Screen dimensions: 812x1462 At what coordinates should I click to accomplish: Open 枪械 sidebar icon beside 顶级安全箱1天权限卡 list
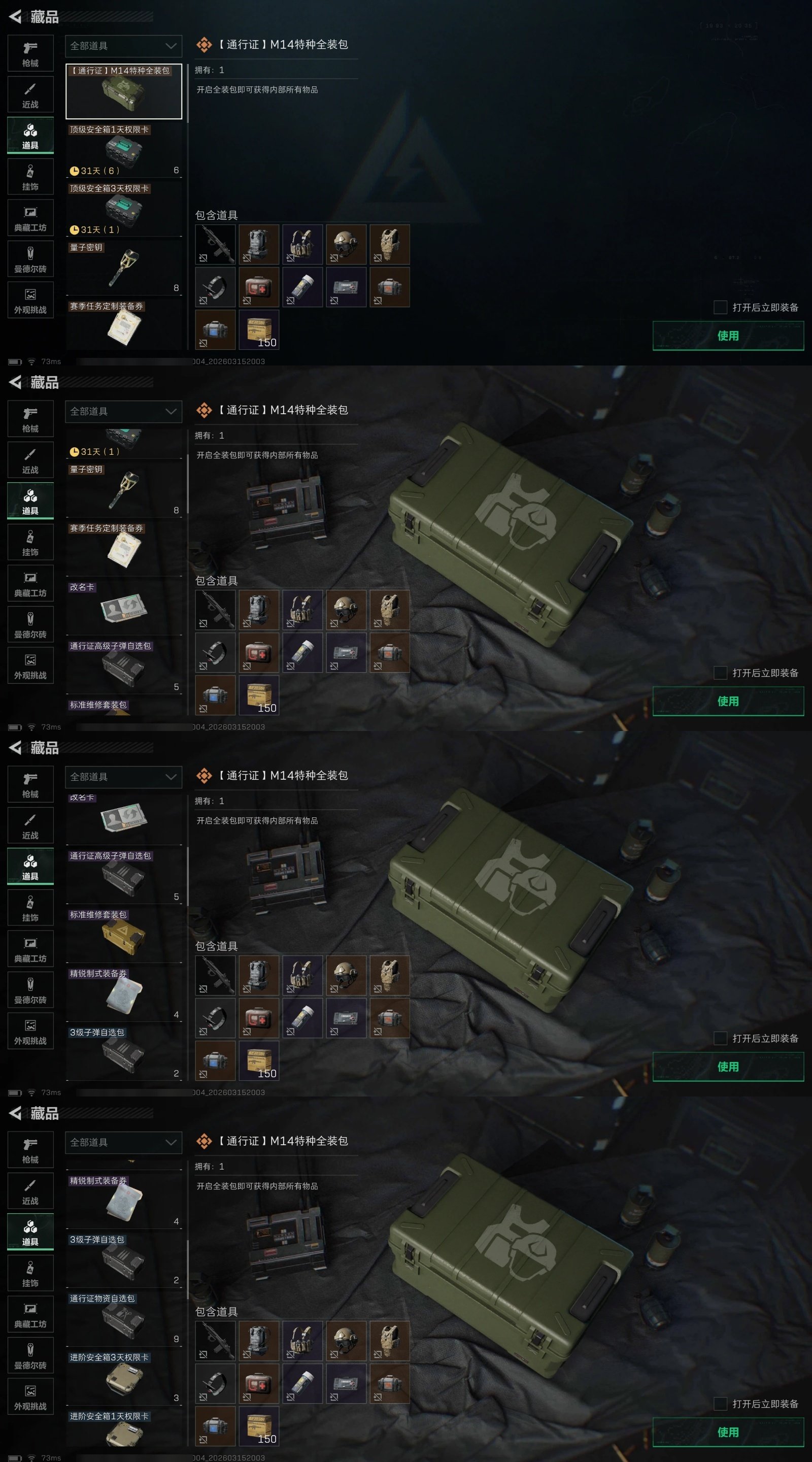point(30,53)
